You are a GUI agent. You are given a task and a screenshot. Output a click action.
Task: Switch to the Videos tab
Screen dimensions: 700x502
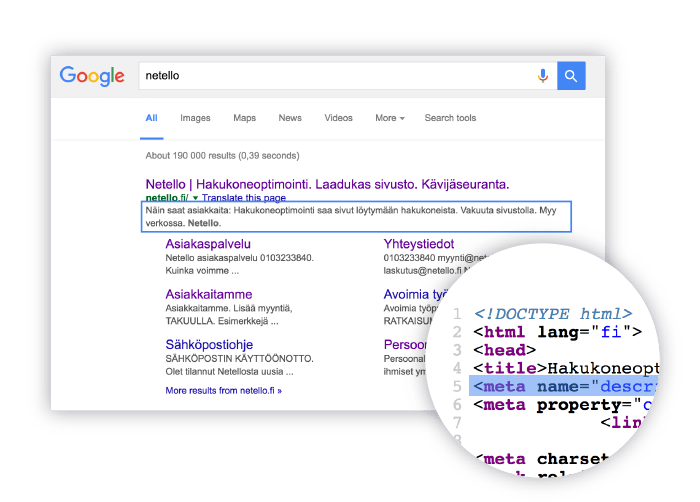click(x=338, y=118)
